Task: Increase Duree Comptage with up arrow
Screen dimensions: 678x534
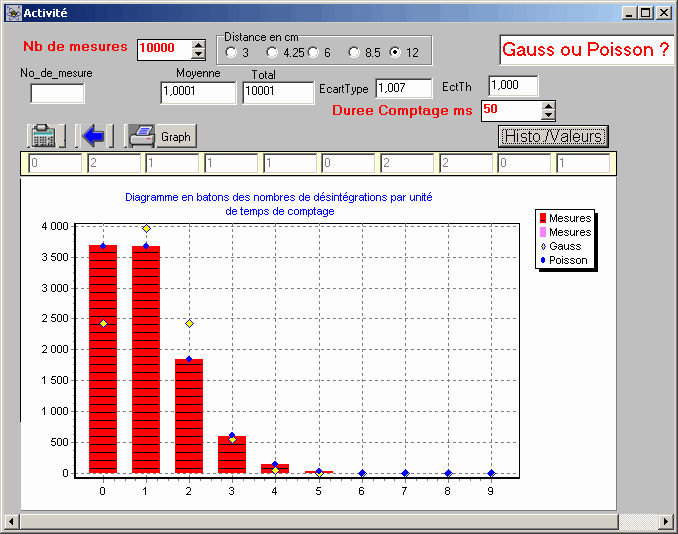Action: tap(548, 105)
